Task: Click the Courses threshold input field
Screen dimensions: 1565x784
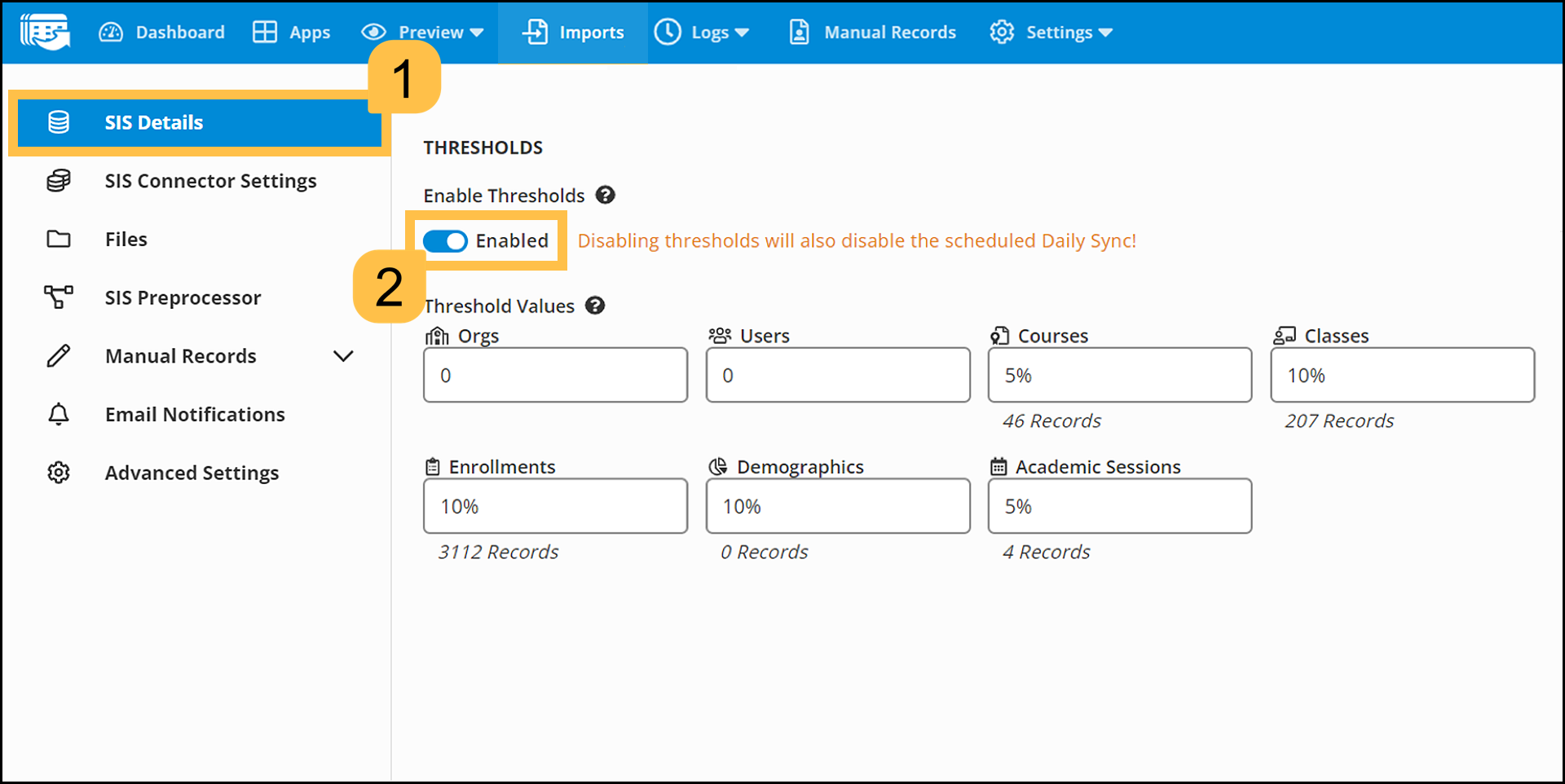Action: pyautogui.click(x=1119, y=375)
